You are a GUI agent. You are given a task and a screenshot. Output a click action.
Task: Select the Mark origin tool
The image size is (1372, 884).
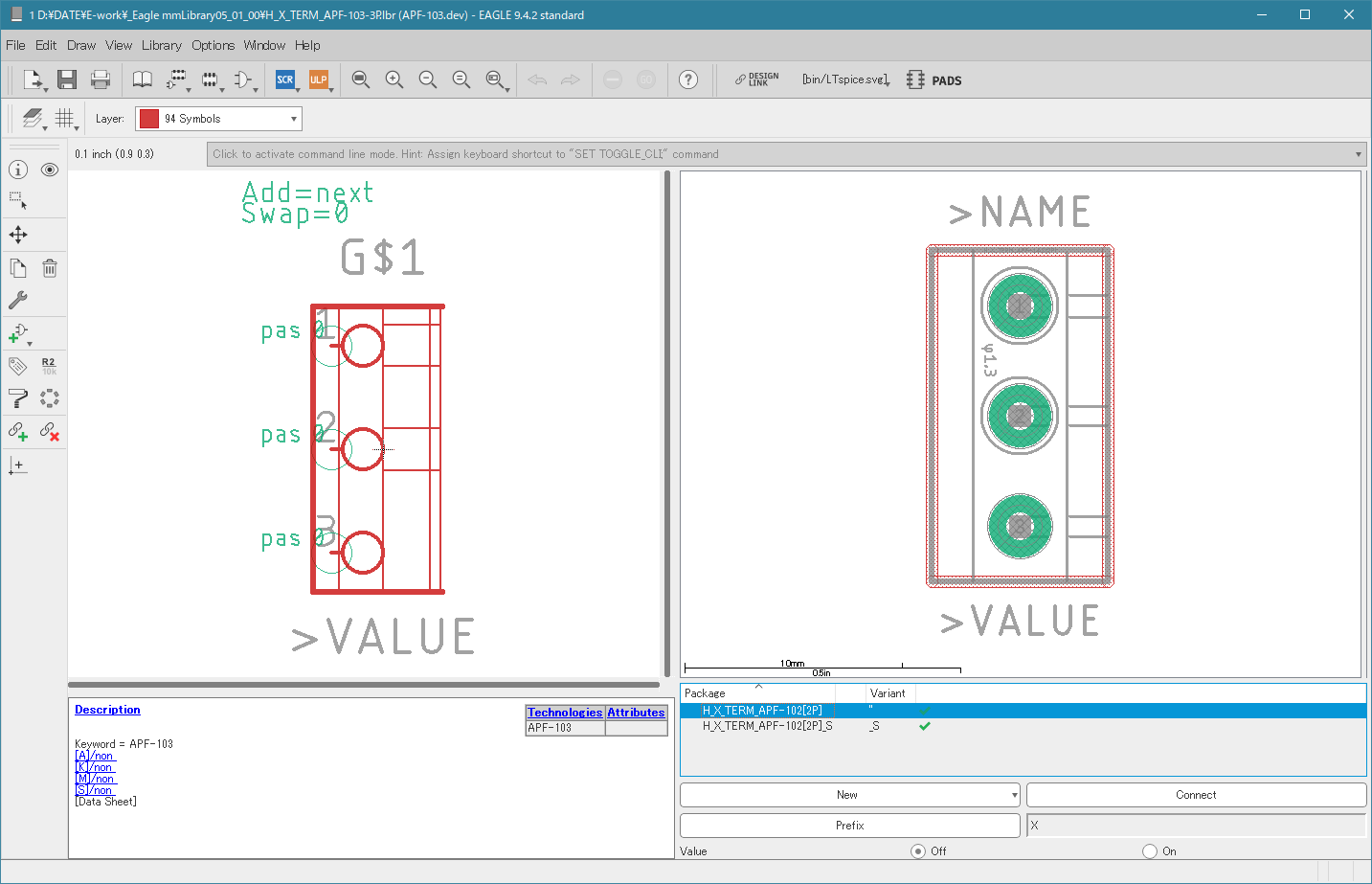pyautogui.click(x=18, y=465)
